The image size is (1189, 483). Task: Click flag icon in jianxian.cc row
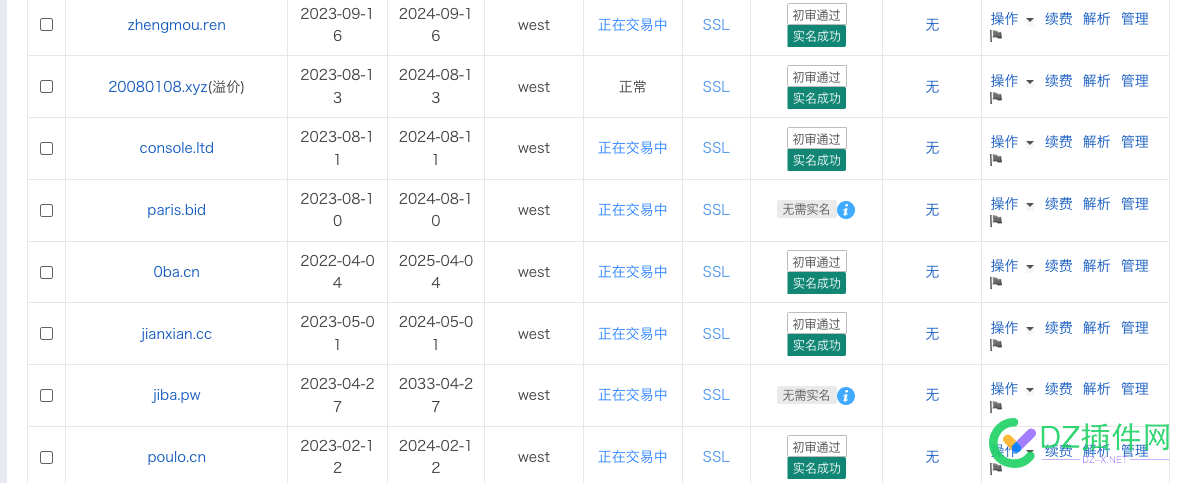pyautogui.click(x=996, y=344)
